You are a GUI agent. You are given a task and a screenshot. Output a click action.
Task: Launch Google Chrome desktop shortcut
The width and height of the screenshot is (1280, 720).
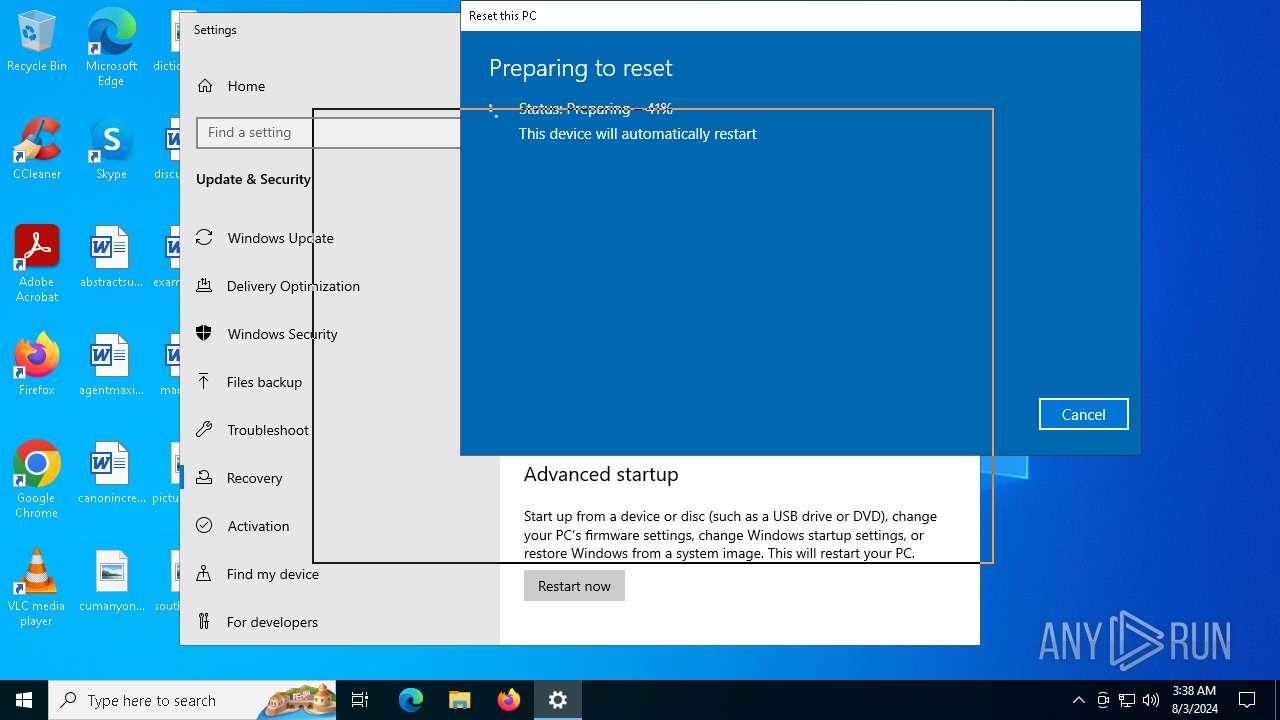coord(37,480)
